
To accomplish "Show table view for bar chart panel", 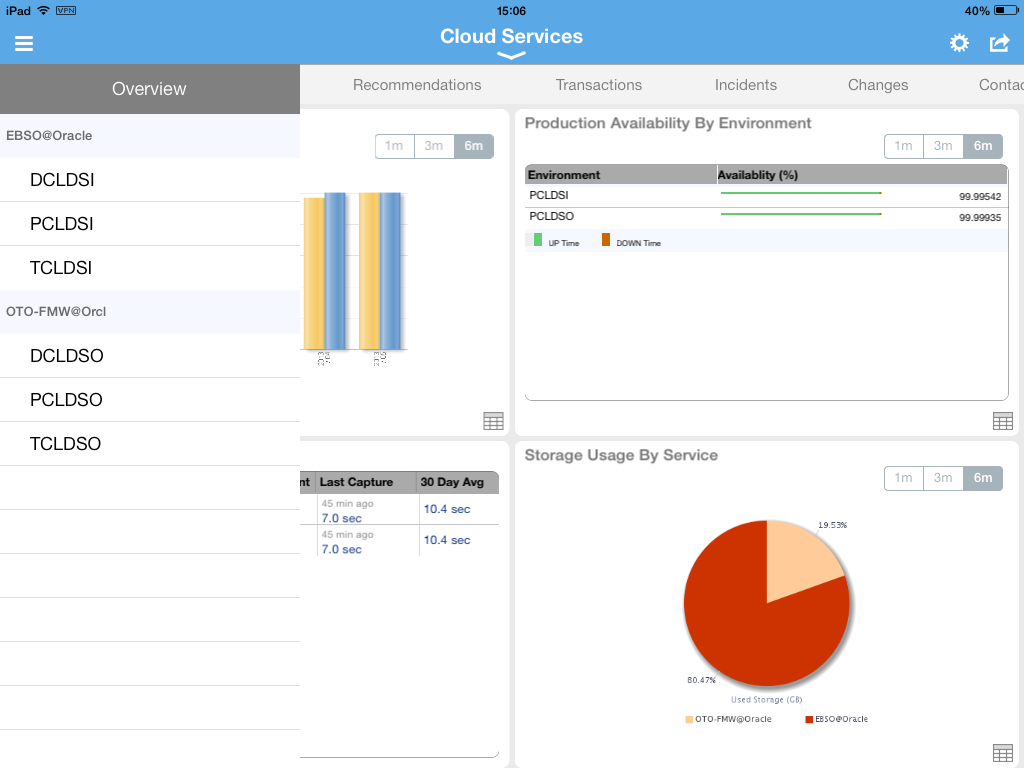I will click(493, 421).
